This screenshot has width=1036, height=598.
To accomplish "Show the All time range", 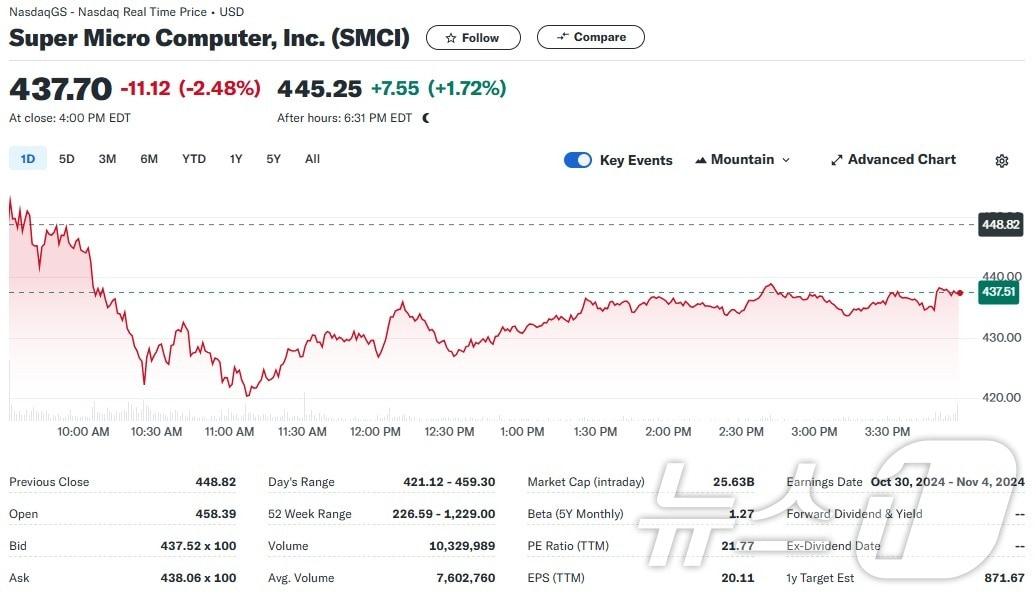I will click(x=312, y=159).
